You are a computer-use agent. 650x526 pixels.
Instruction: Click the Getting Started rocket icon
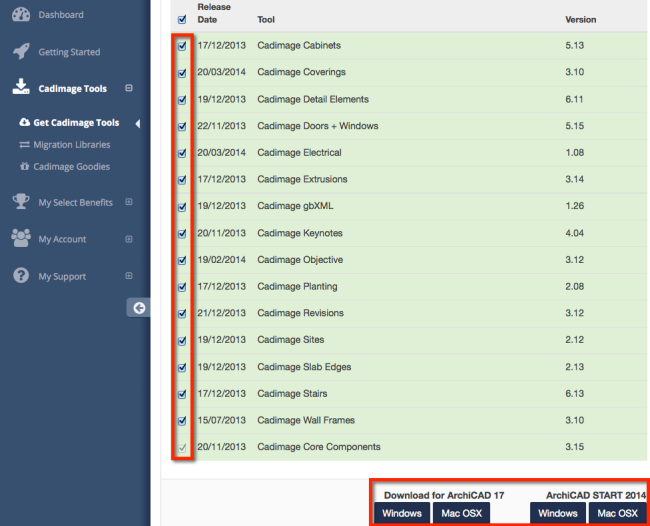[21, 51]
